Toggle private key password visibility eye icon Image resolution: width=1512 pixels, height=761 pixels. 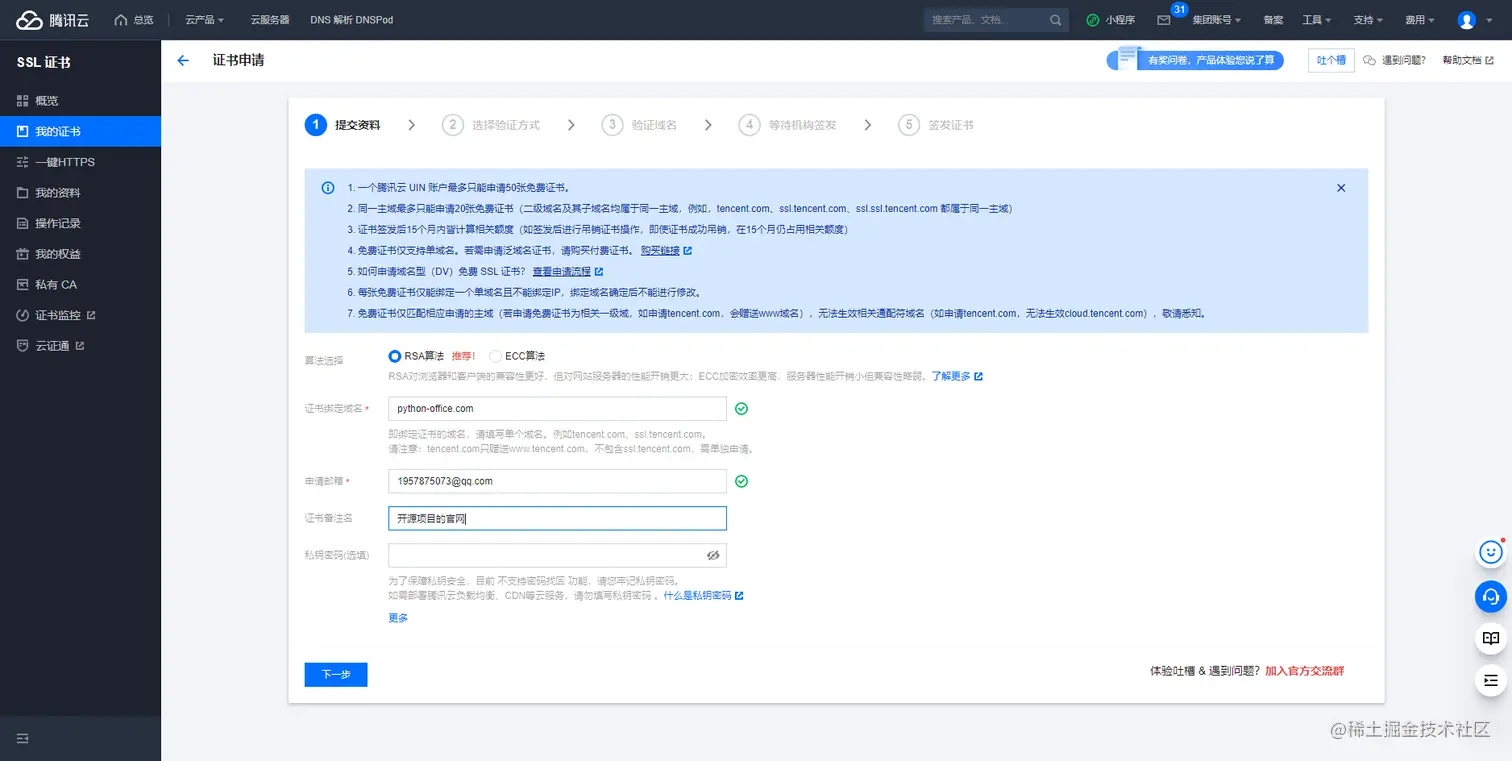[x=713, y=555]
